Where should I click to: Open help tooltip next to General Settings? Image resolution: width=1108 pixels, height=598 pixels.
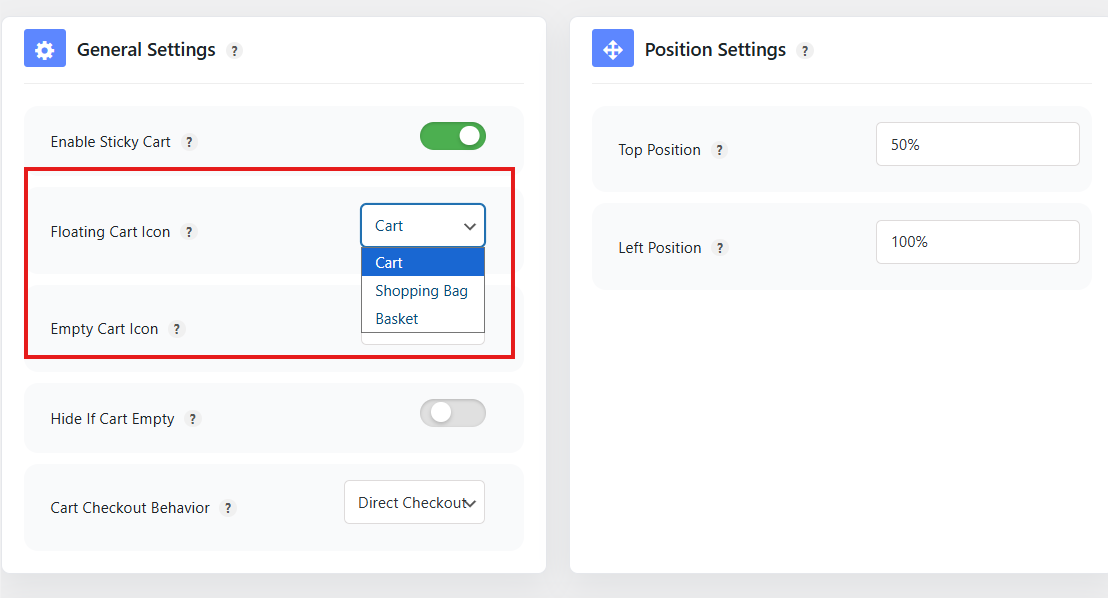pyautogui.click(x=235, y=51)
